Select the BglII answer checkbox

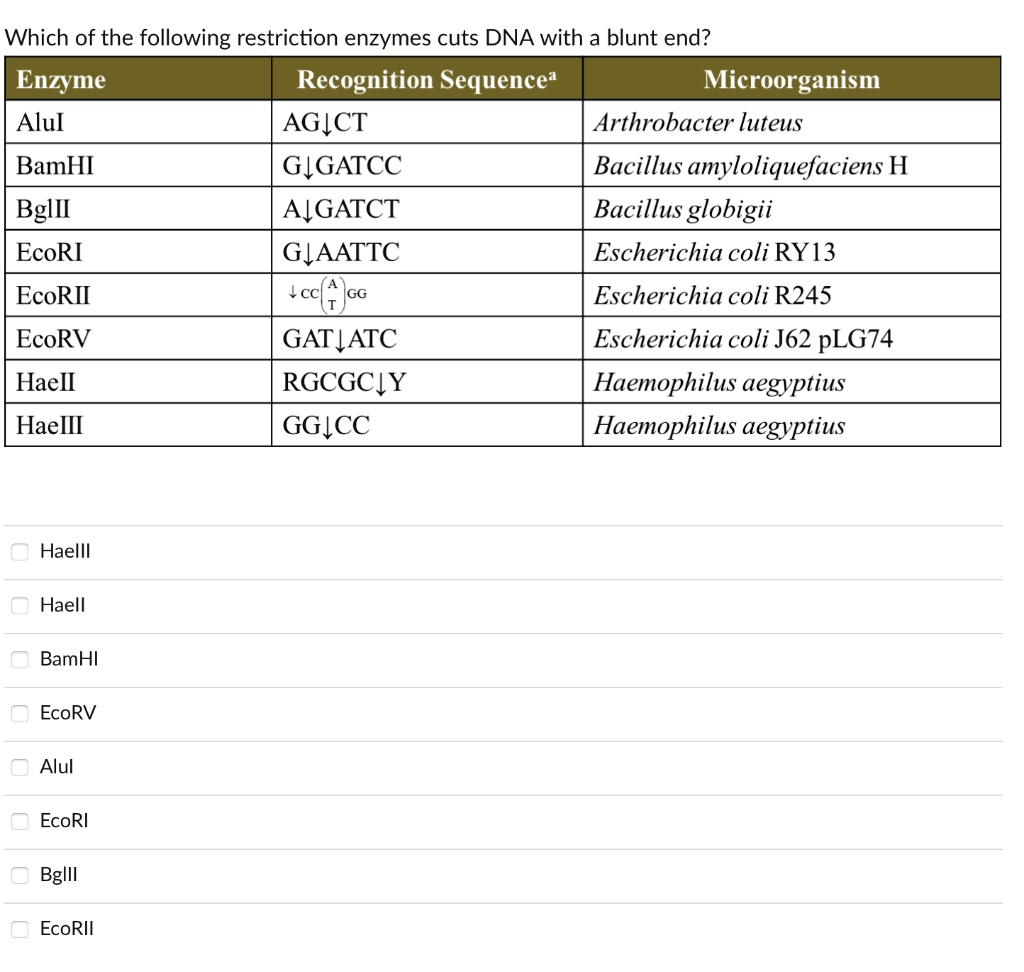18,874
